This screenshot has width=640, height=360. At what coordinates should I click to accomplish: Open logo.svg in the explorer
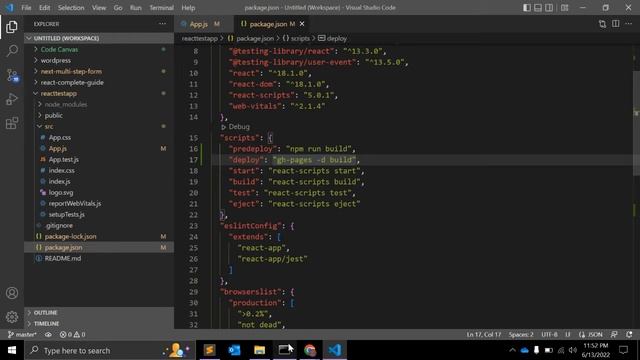(x=61, y=193)
